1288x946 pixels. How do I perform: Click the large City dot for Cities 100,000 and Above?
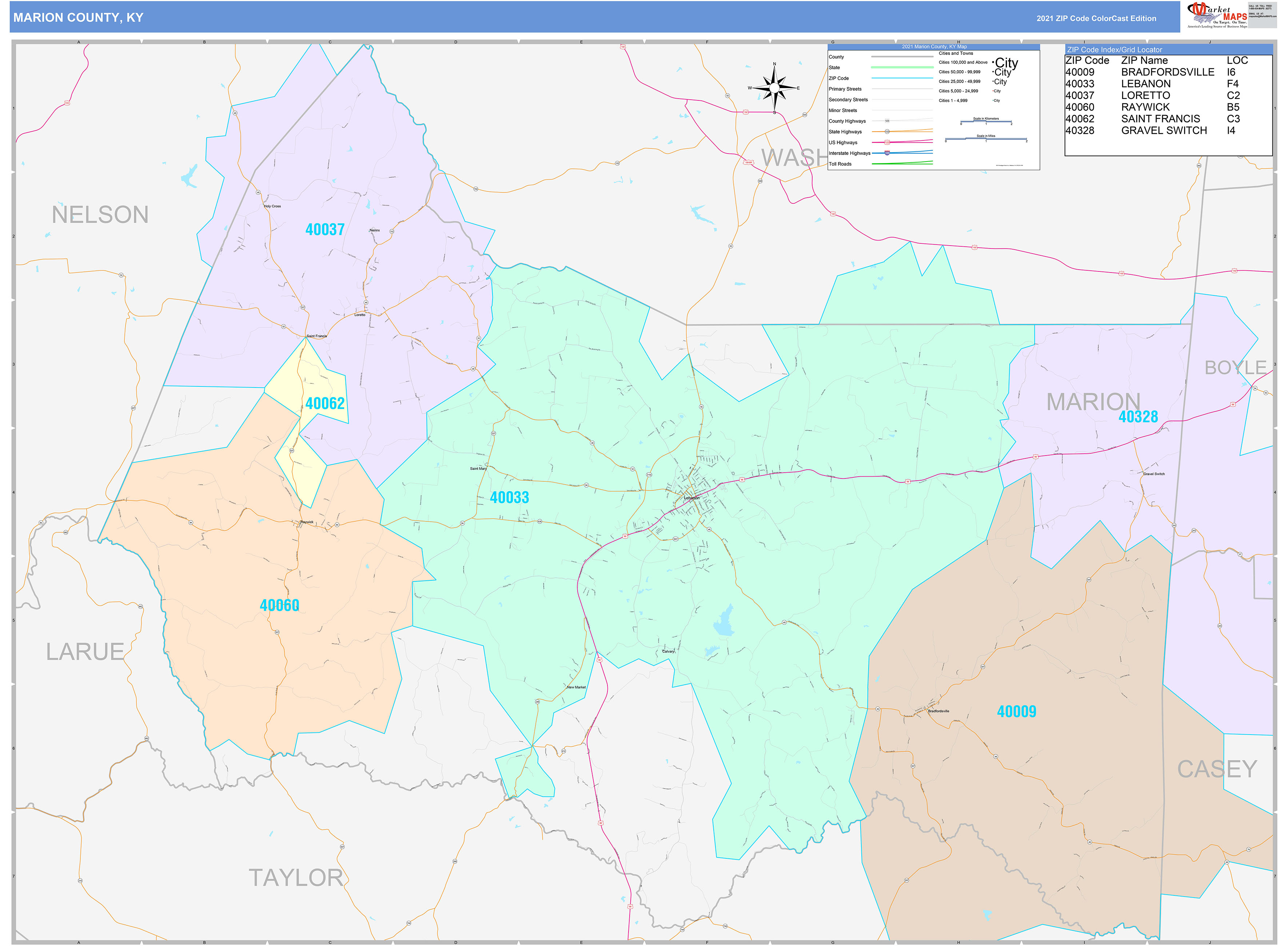pyautogui.click(x=994, y=62)
